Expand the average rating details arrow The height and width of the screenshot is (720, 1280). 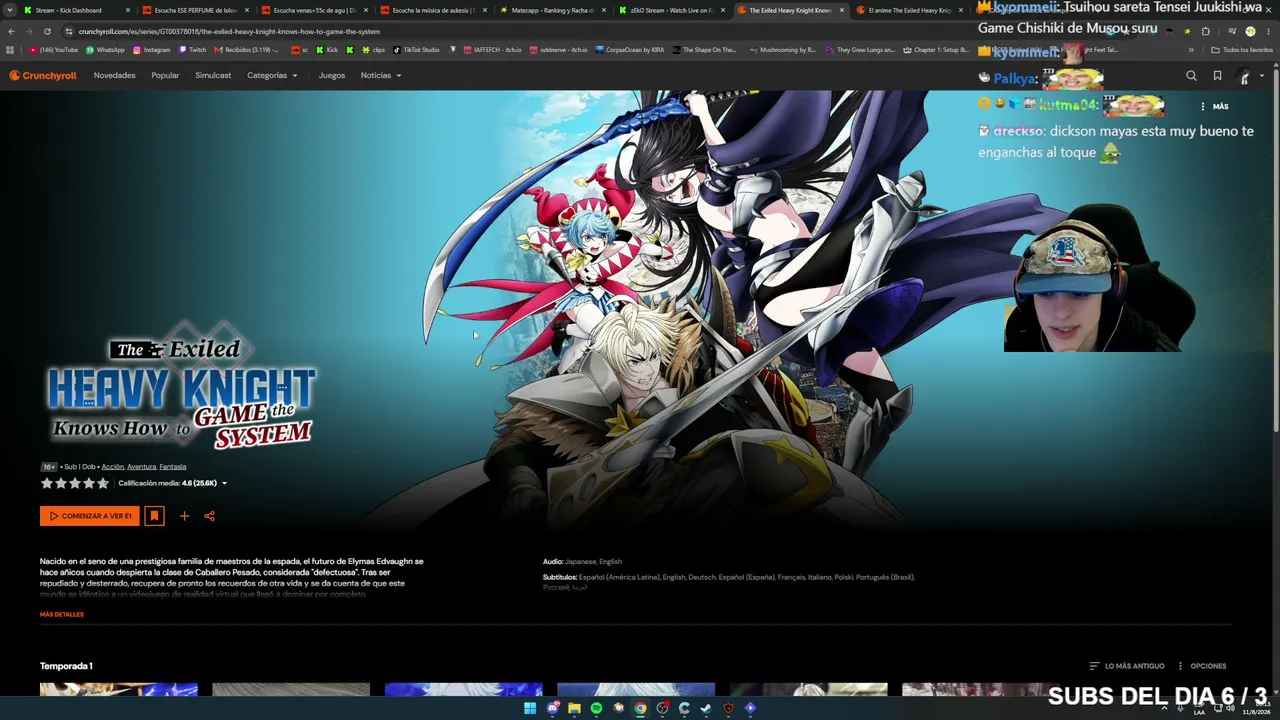coord(224,483)
